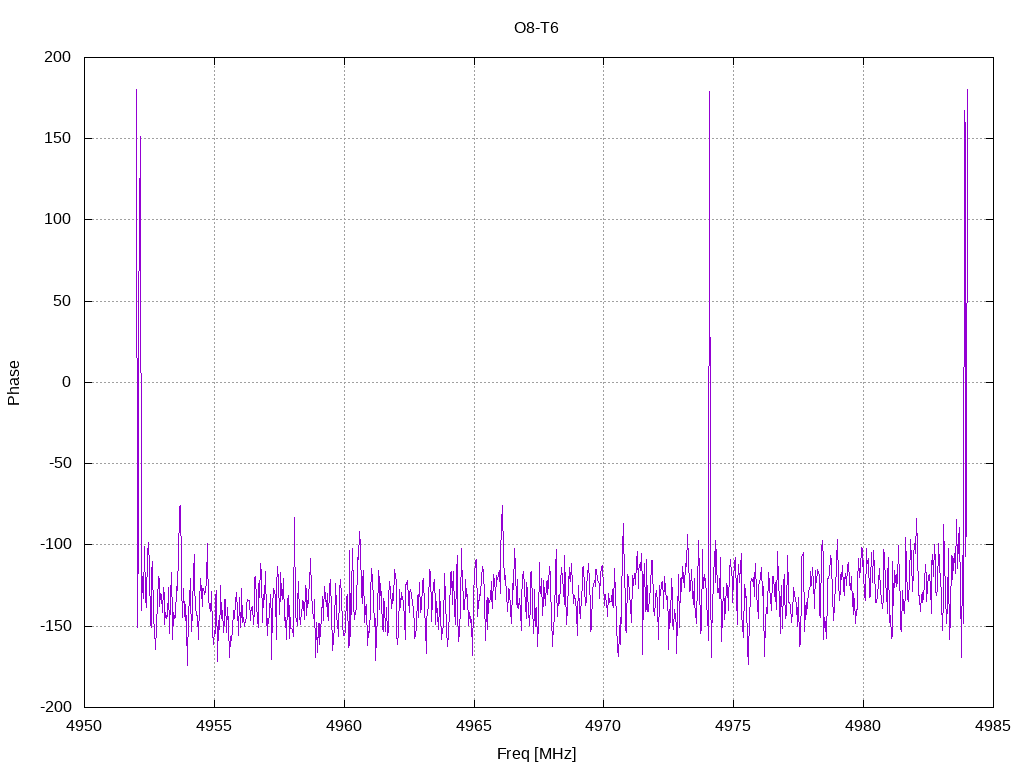This screenshot has height=768, width=1024.
Task: Click the x-axis tick label 4955
Action: coord(214,726)
